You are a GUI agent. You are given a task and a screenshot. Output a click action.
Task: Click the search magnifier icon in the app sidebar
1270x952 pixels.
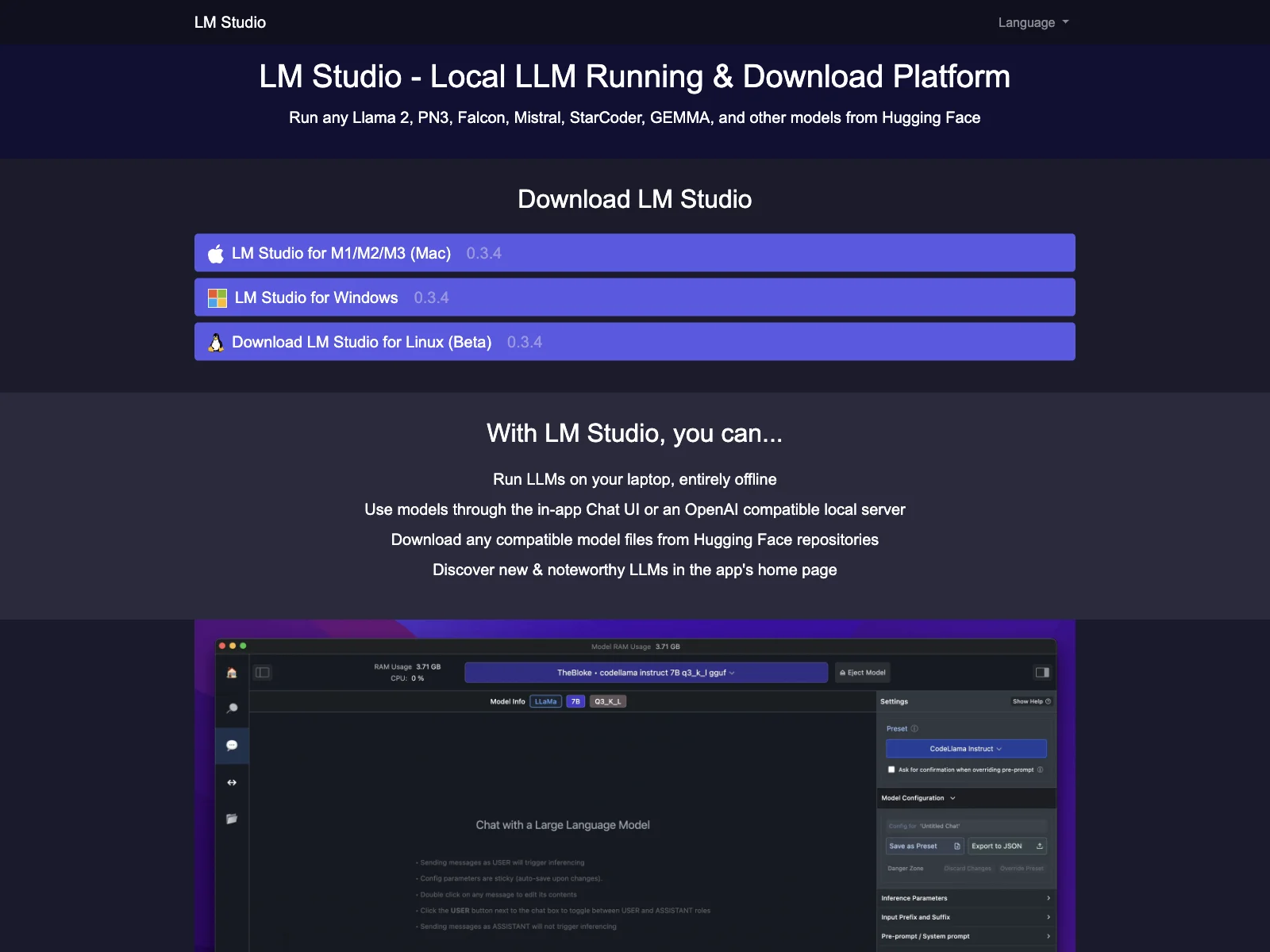[x=232, y=708]
